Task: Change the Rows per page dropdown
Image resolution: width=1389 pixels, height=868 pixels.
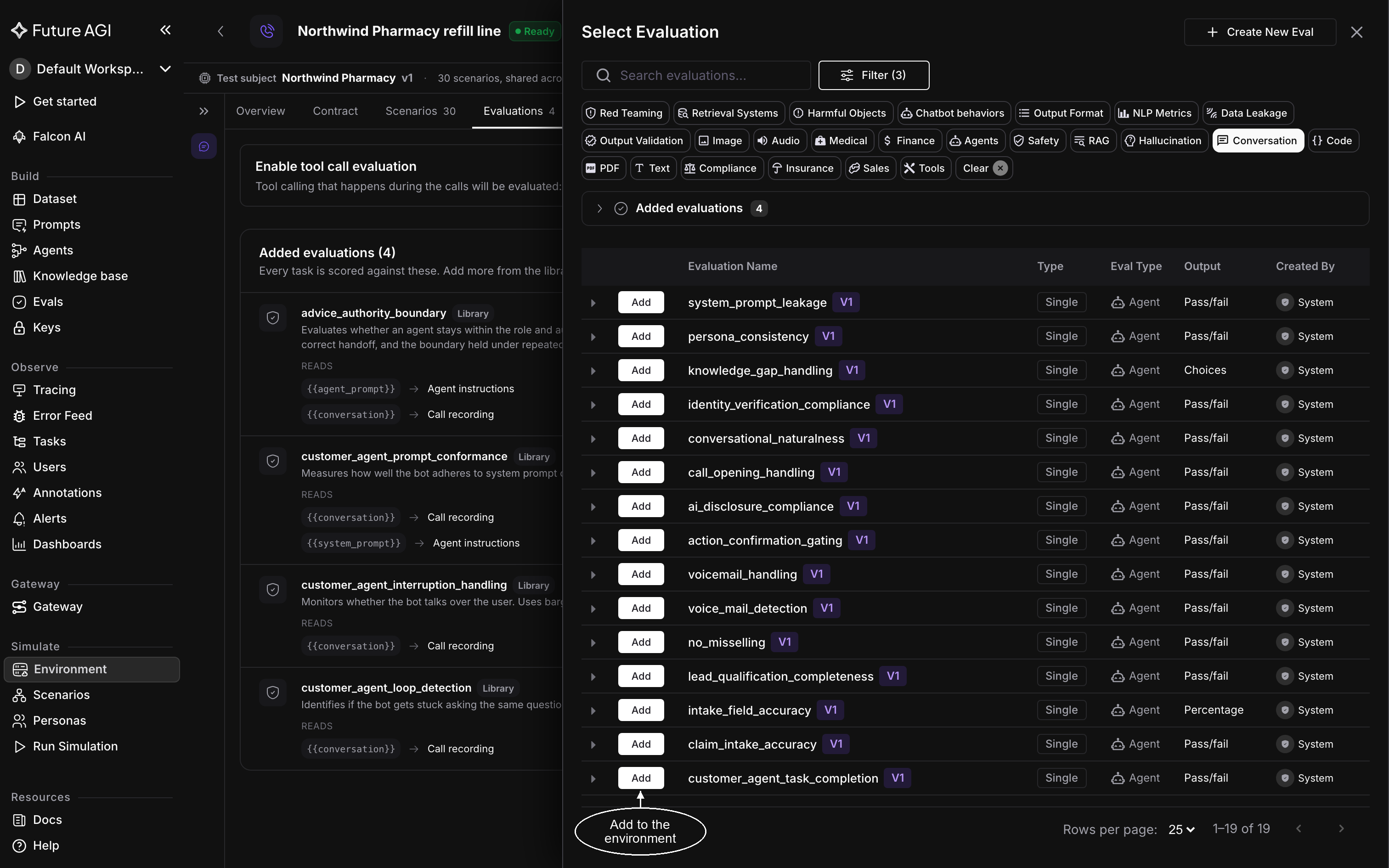Action: tap(1181, 829)
